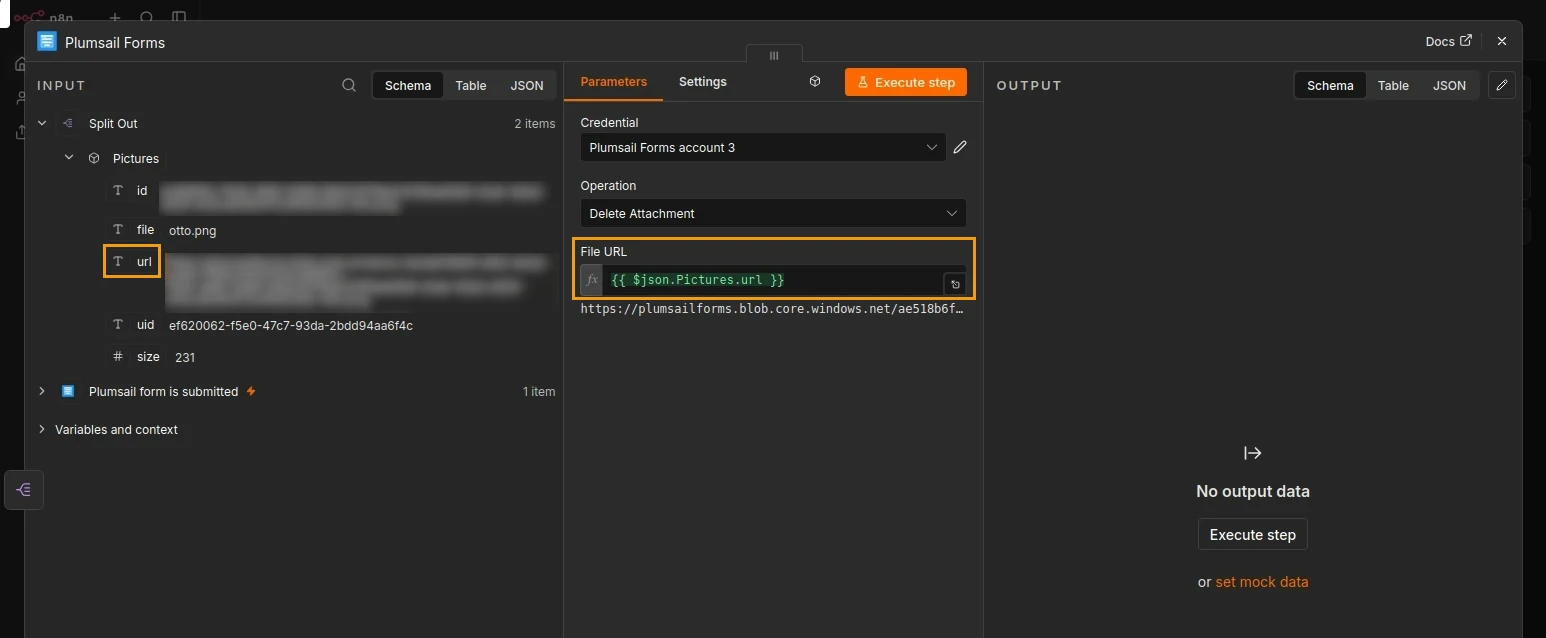Viewport: 1546px width, 638px height.
Task: Click the File URL expression field
Action: (x=773, y=280)
